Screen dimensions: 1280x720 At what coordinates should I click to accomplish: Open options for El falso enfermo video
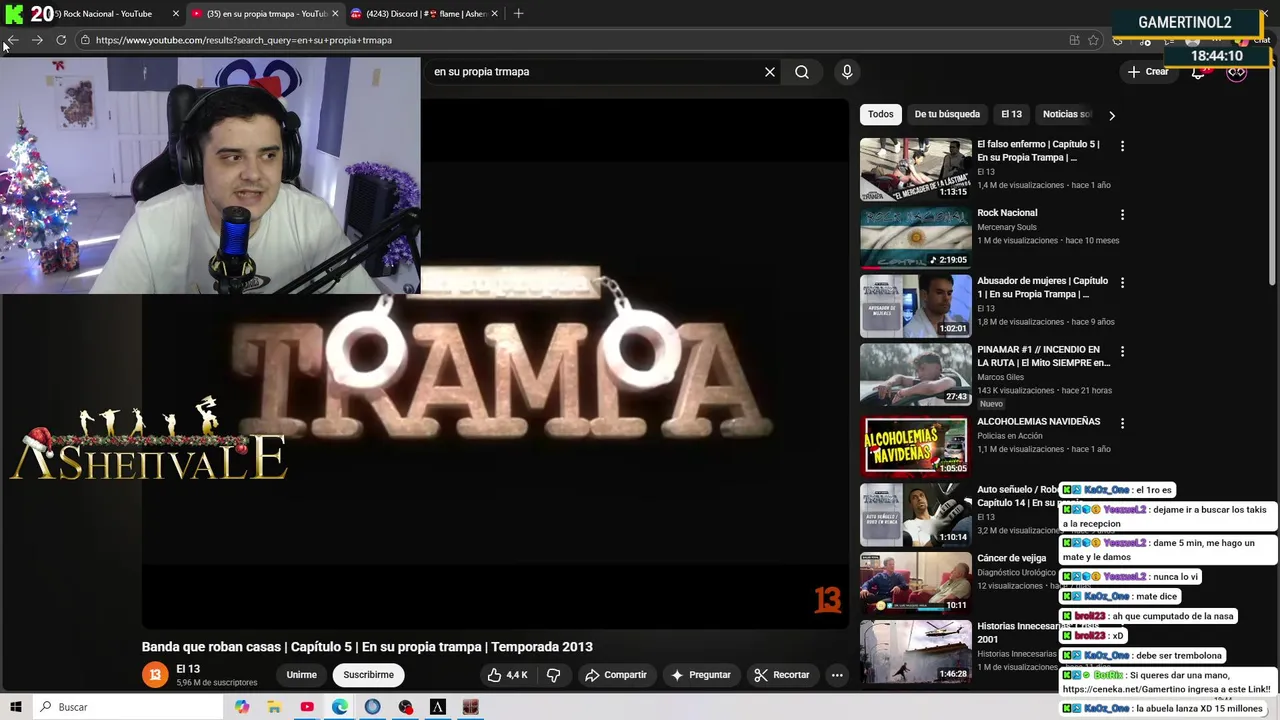click(1122, 146)
